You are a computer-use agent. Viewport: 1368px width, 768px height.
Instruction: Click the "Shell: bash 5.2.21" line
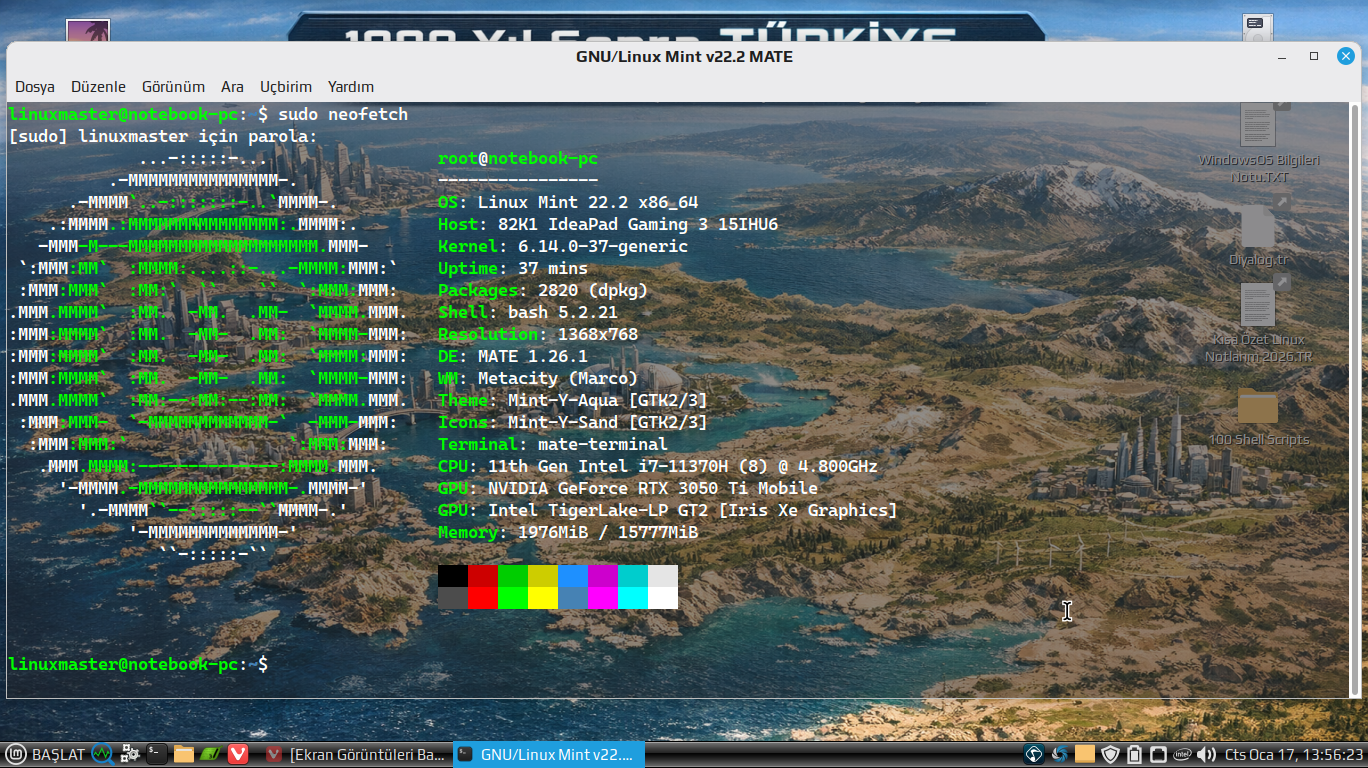click(x=528, y=312)
